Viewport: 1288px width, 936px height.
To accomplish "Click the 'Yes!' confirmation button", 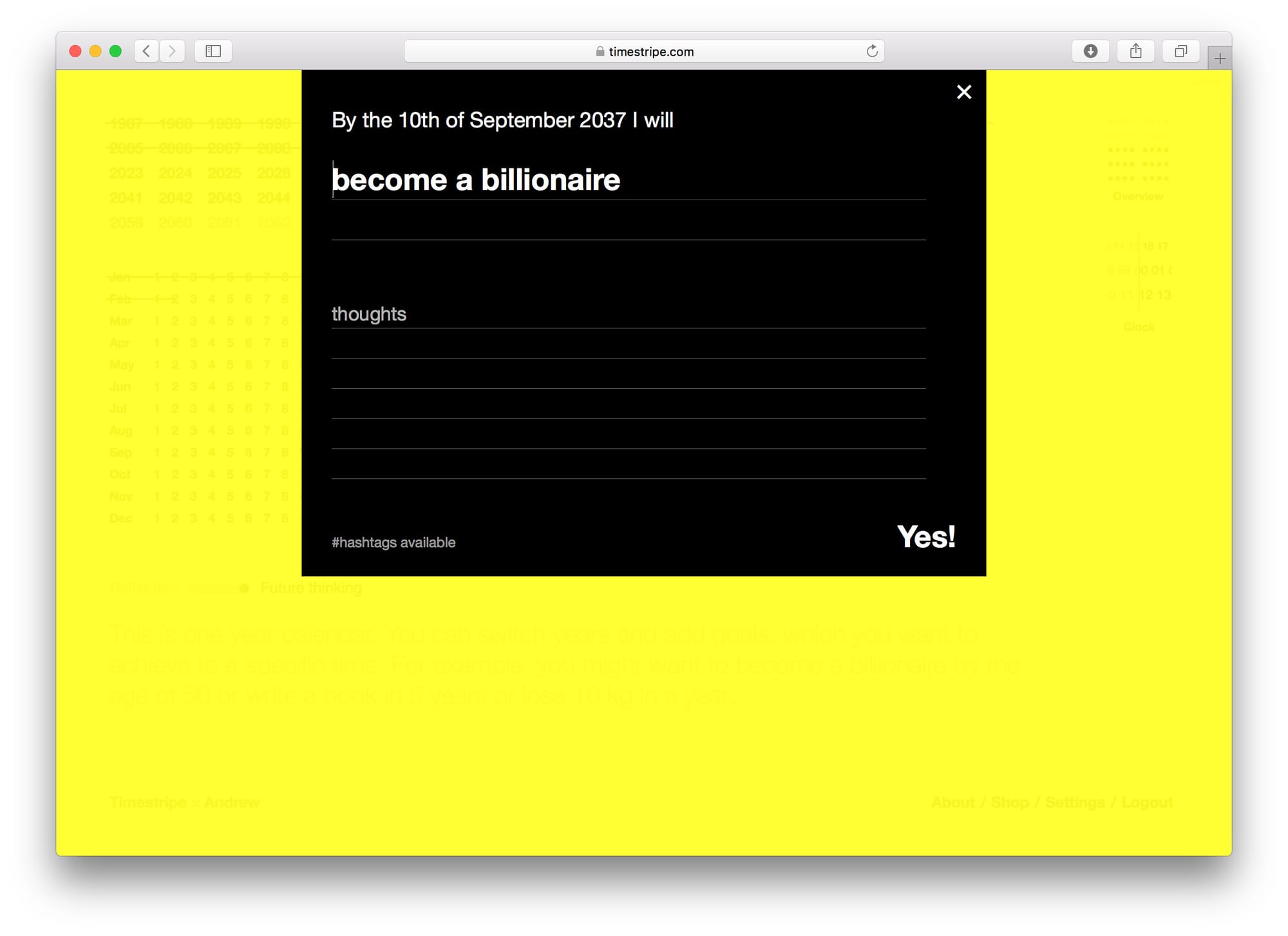I will click(926, 536).
